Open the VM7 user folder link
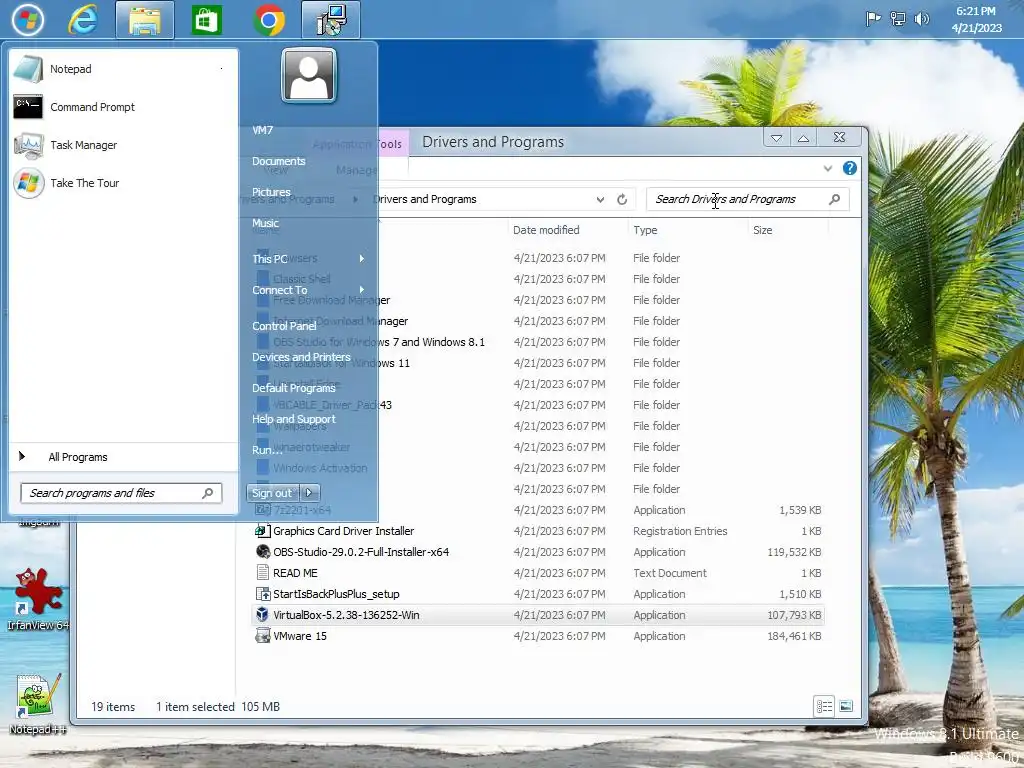Image resolution: width=1024 pixels, height=768 pixels. click(263, 130)
